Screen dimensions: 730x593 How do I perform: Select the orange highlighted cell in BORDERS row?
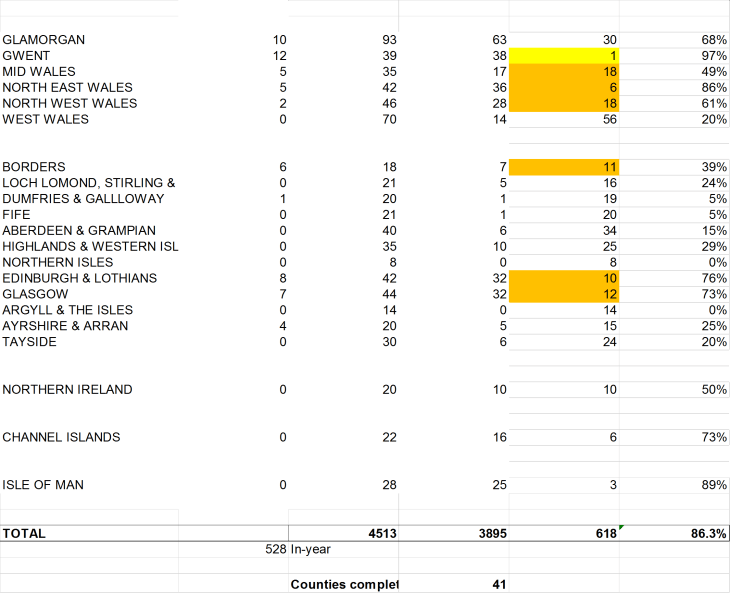pyautogui.click(x=564, y=167)
